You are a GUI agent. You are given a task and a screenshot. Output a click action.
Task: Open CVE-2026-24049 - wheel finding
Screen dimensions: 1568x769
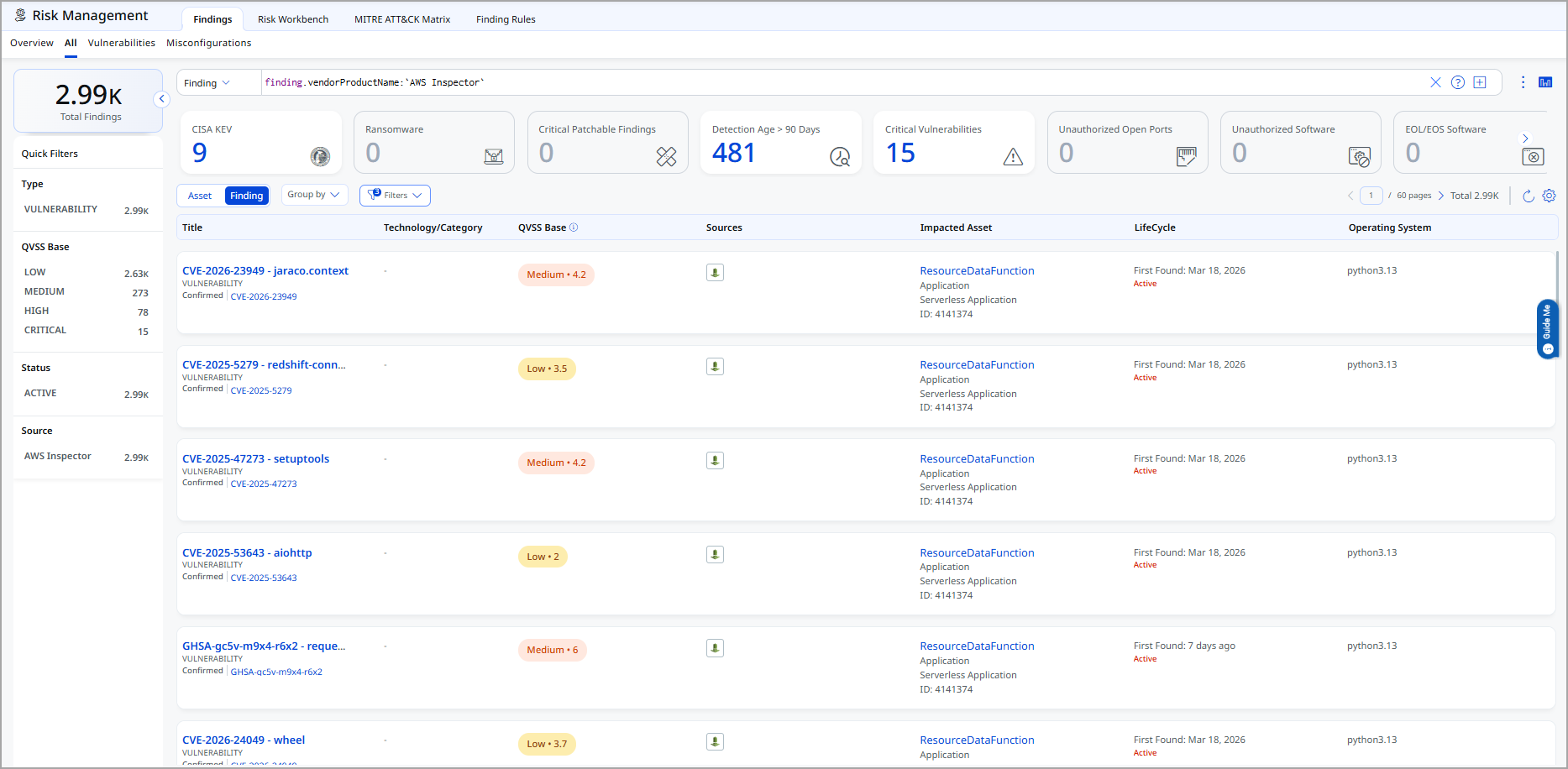244,740
